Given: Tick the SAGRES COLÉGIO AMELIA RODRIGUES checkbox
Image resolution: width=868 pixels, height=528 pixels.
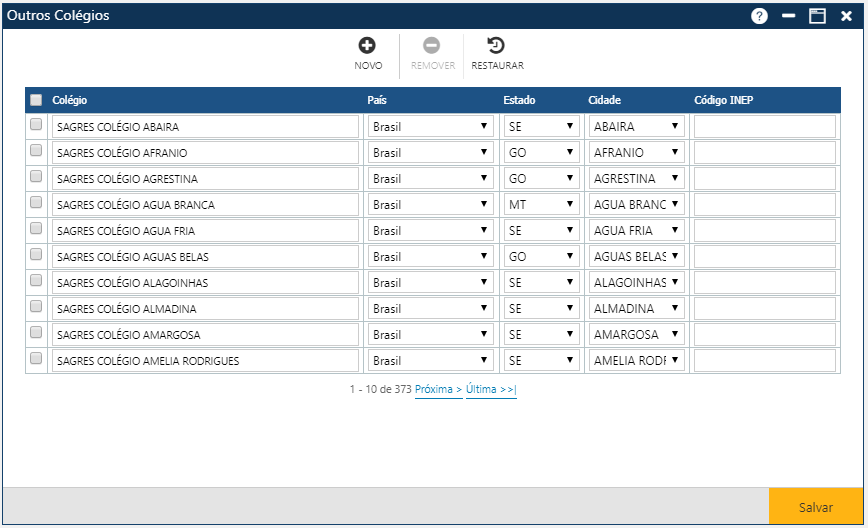Looking at the screenshot, I should click(36, 359).
